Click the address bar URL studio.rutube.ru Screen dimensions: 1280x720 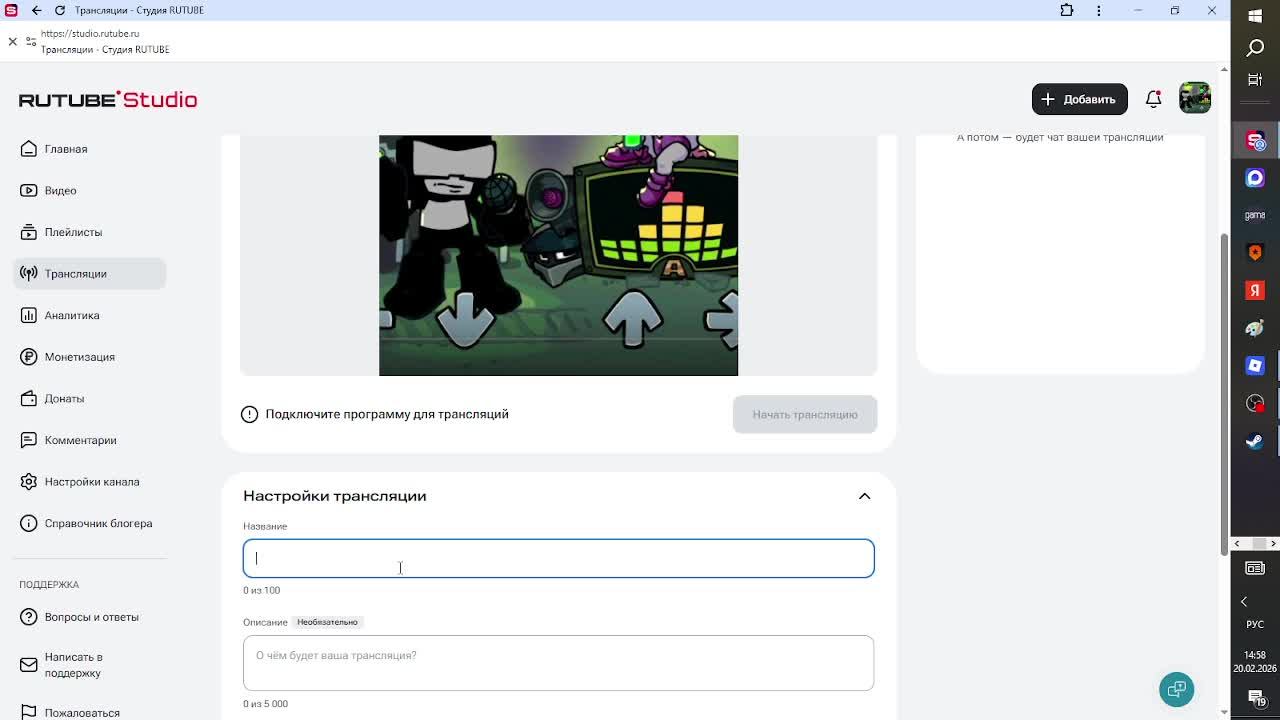point(90,33)
